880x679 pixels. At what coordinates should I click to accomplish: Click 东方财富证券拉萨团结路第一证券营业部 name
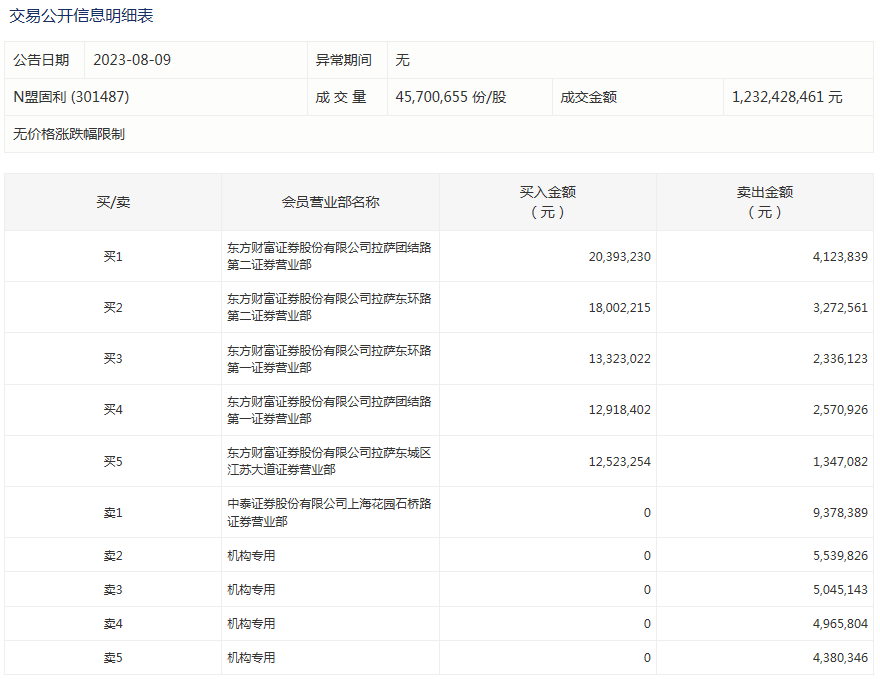click(x=329, y=410)
